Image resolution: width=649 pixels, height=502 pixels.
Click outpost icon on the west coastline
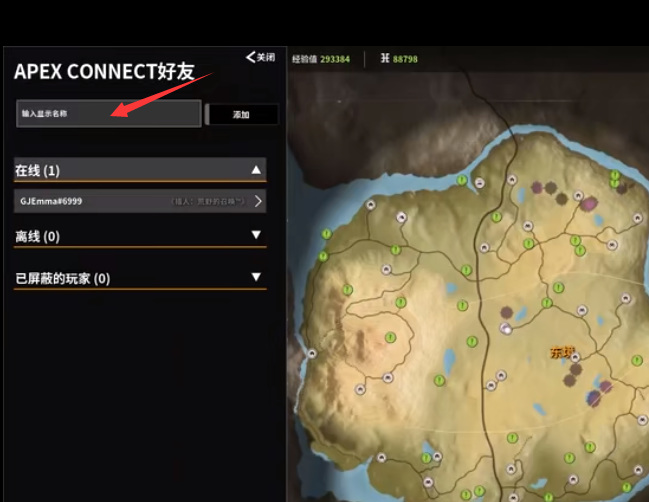pos(312,353)
